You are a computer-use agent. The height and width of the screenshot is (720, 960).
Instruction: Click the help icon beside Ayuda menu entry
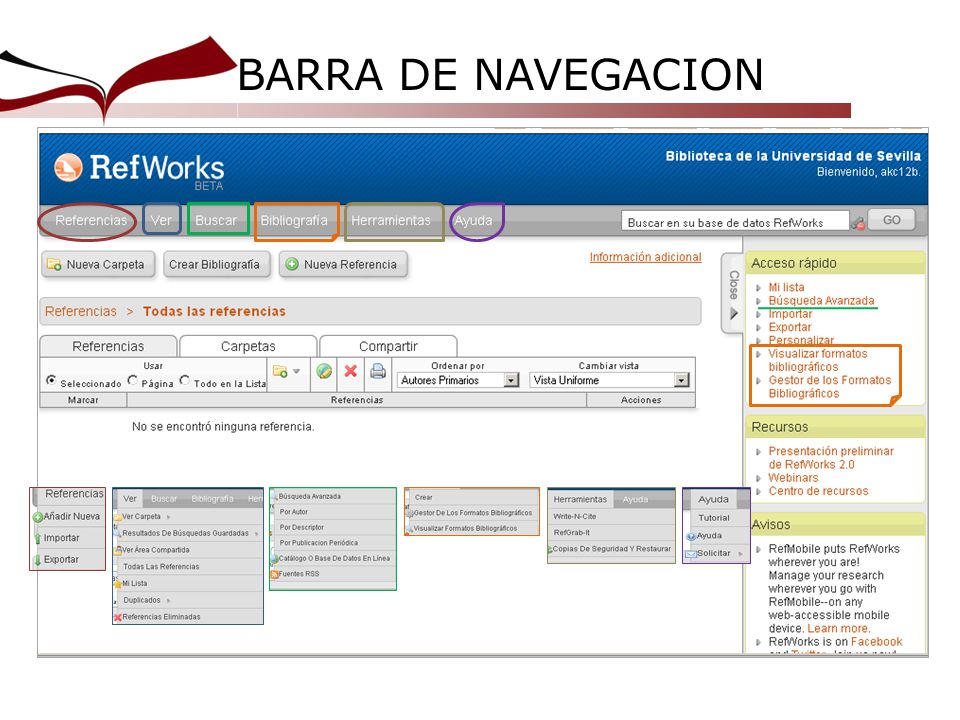coord(691,536)
